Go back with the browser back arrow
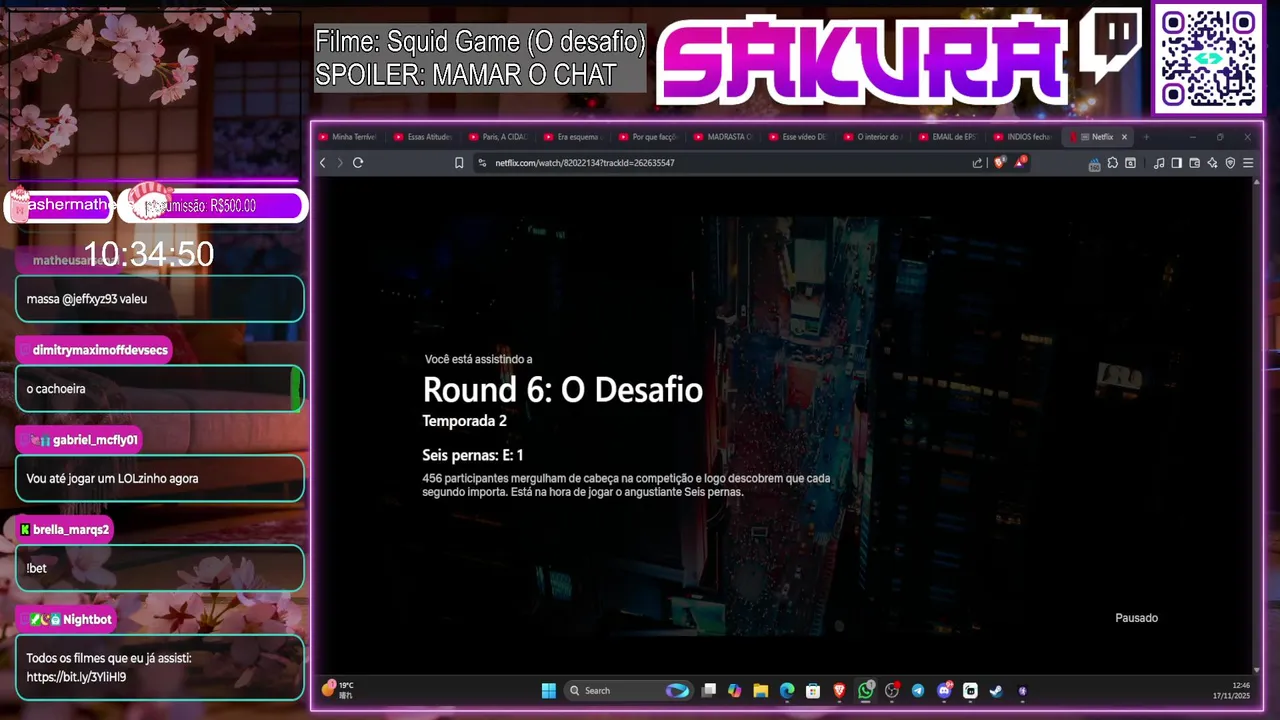The height and width of the screenshot is (720, 1280). [322, 163]
